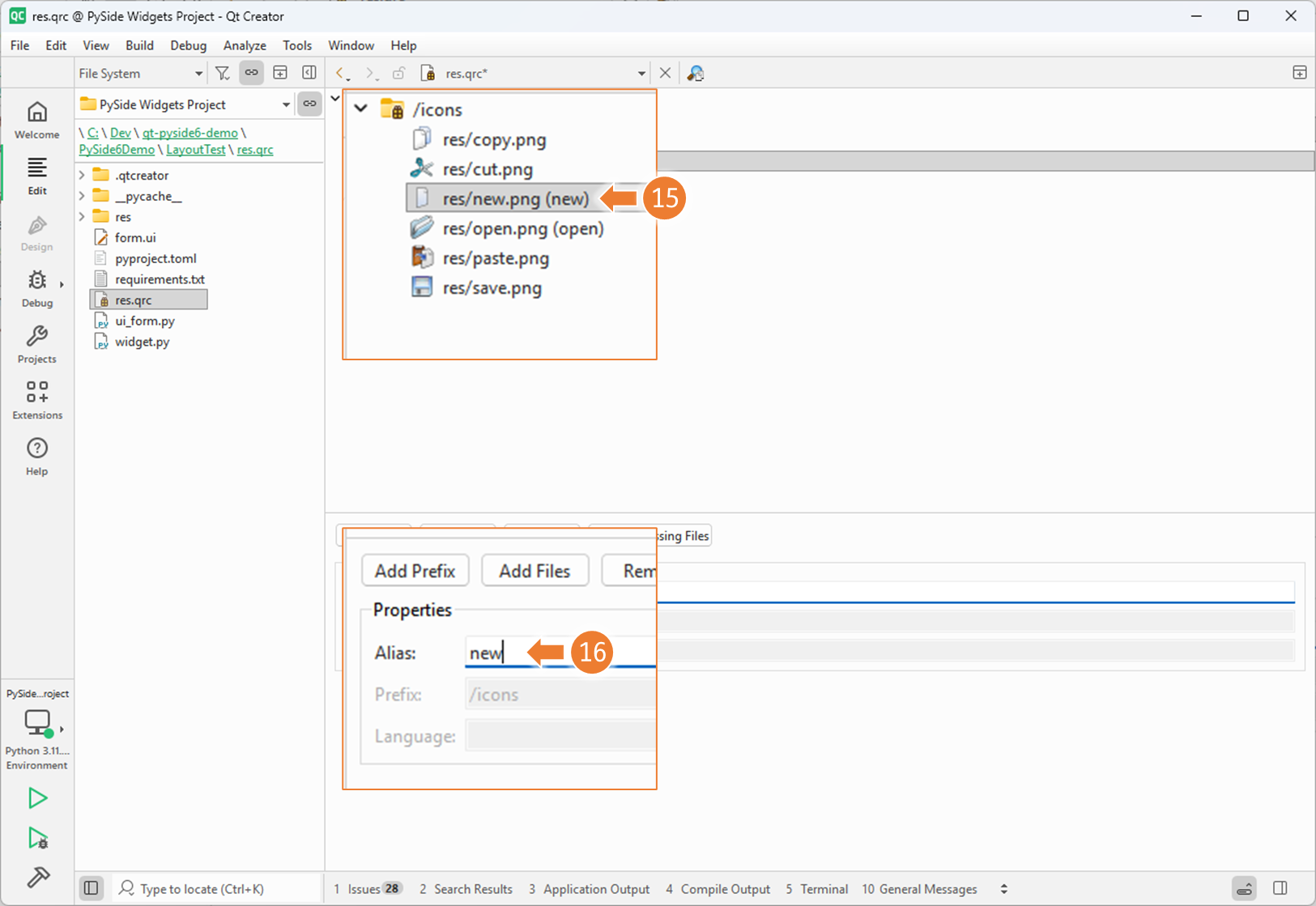1316x906 pixels.
Task: Open the General Messages pane
Action: coord(920,888)
